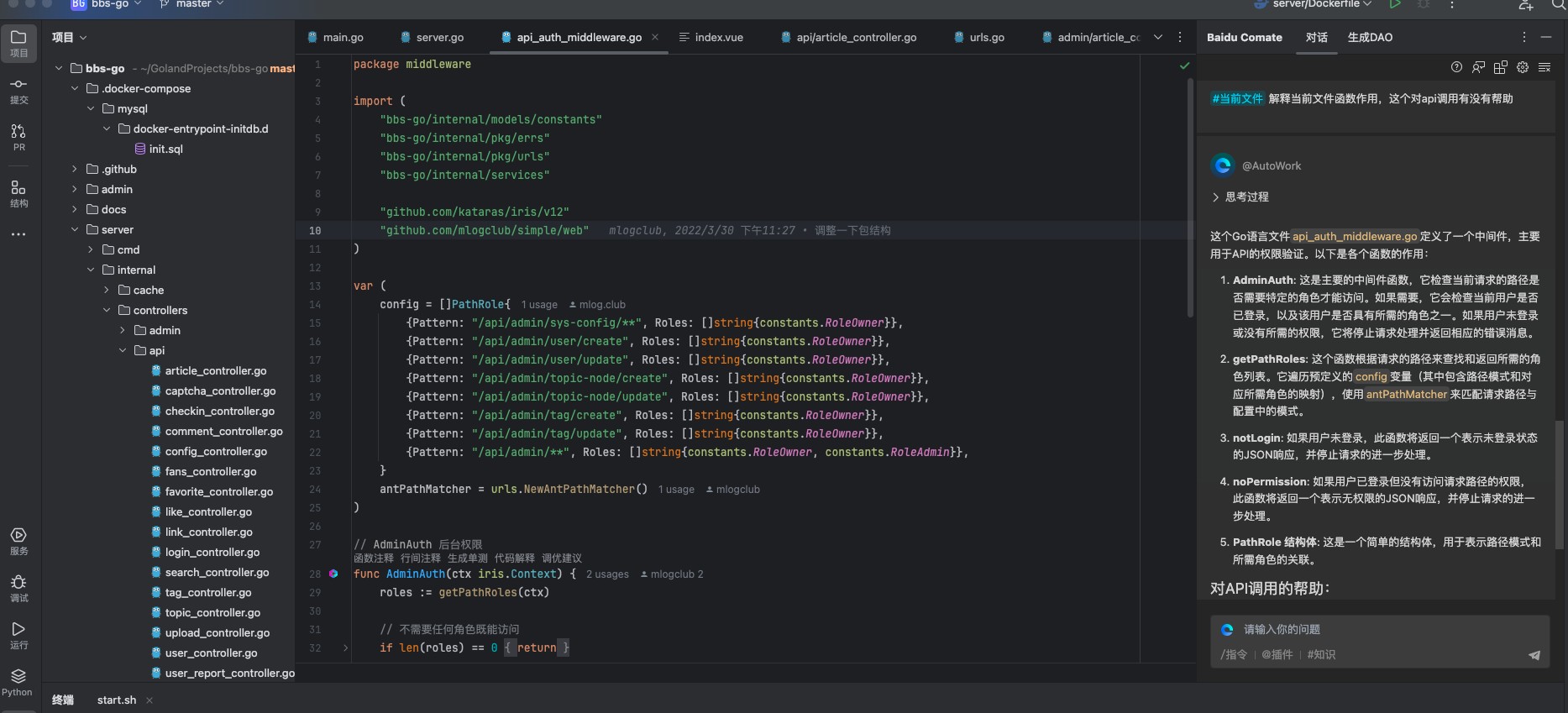Collapse the bbs-go root folder
The image size is (1568, 713).
(58, 68)
